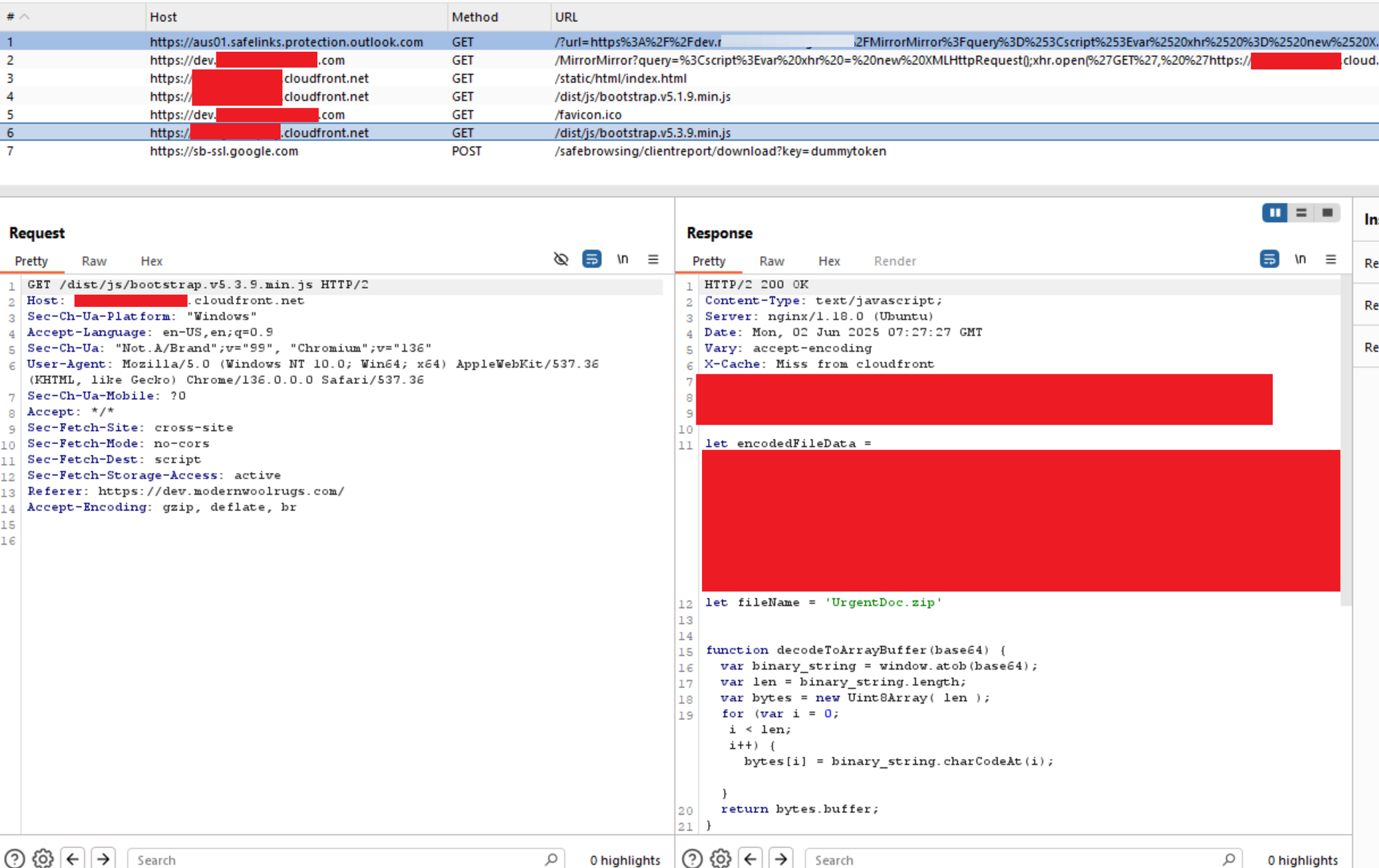
Task: Go to previous match in Request search
Action: [x=73, y=858]
